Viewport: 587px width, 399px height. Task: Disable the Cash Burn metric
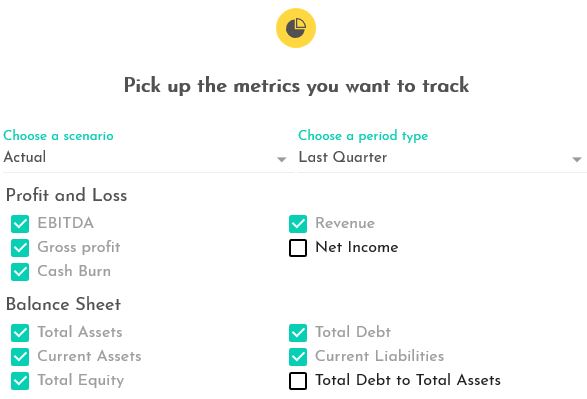(20, 272)
